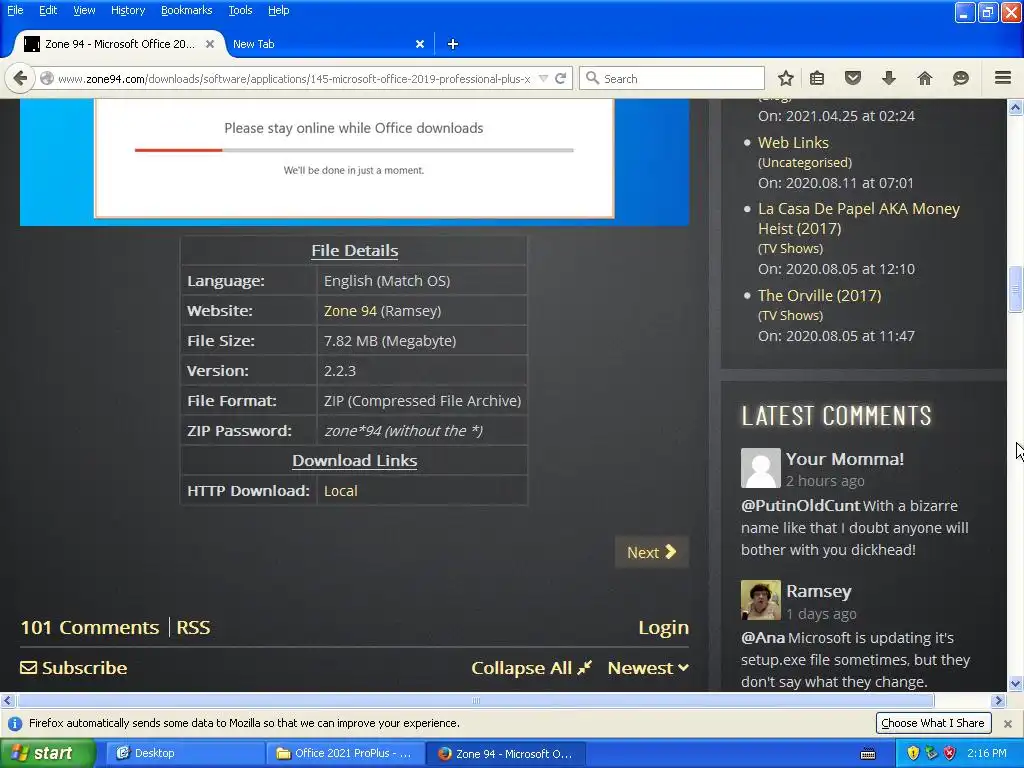Open the Zone 94 website link
This screenshot has width=1024, height=768.
tap(350, 311)
